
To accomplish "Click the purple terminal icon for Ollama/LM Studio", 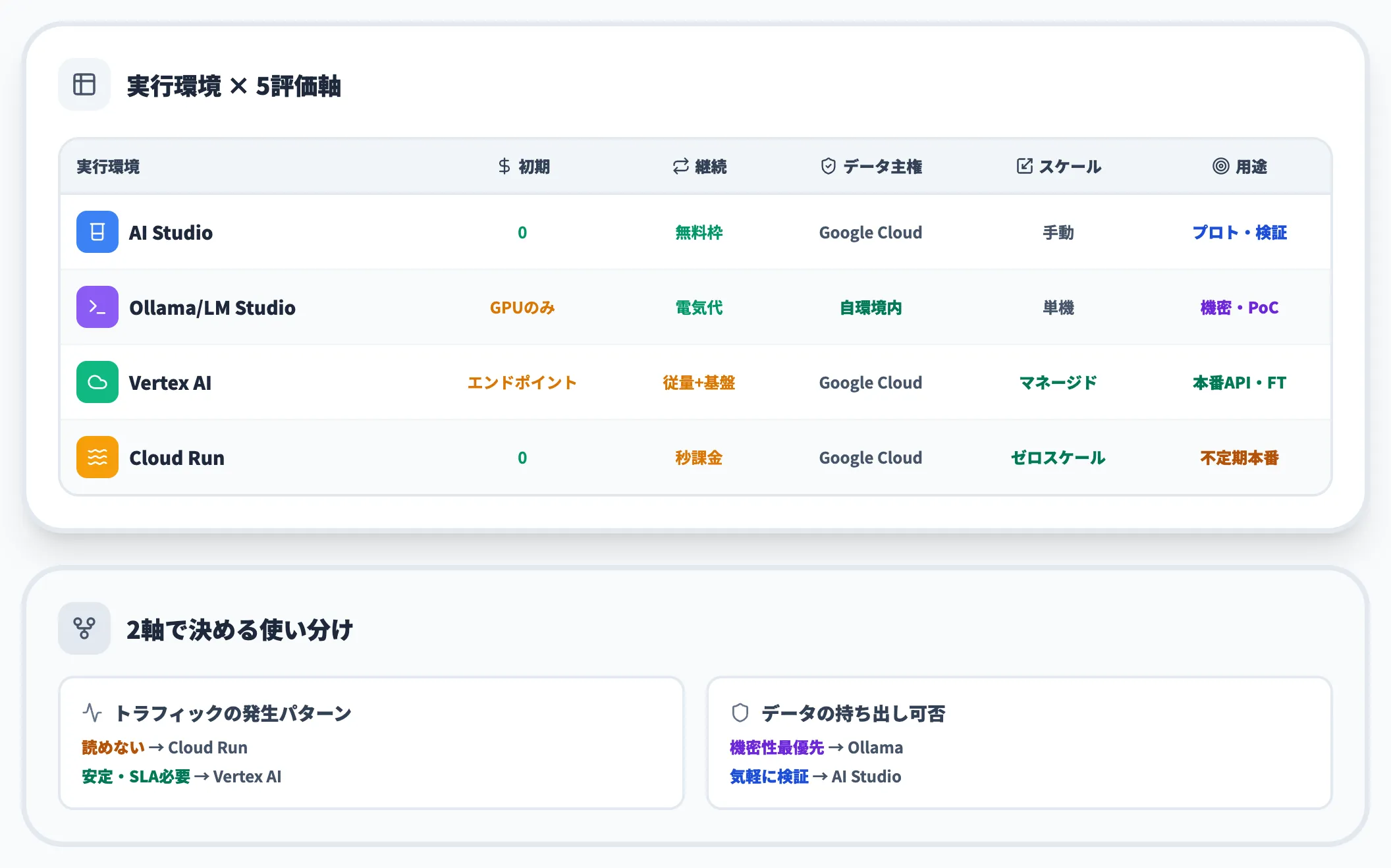I will point(97,307).
